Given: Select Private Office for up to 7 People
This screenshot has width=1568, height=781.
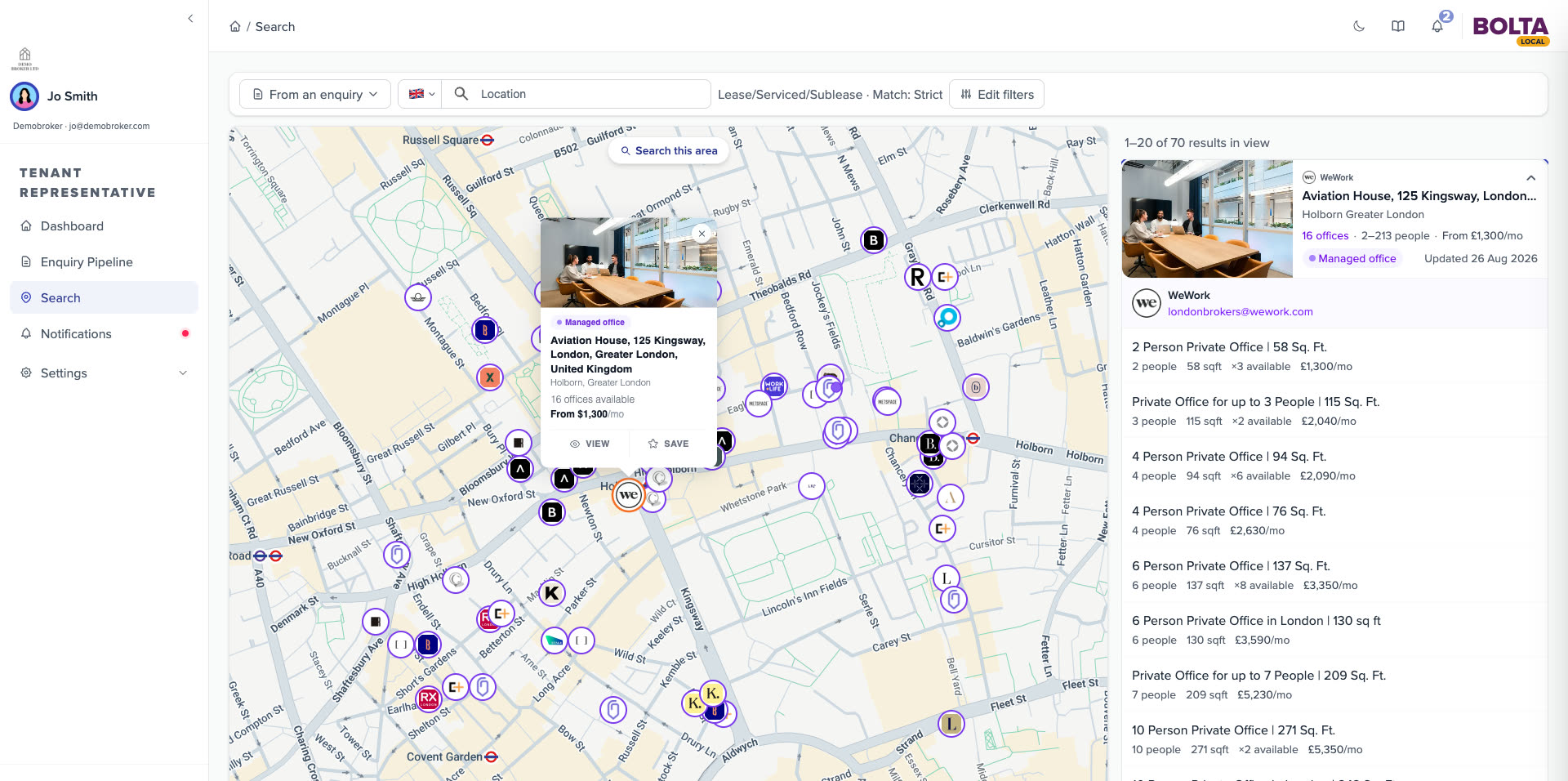Looking at the screenshot, I should tap(1334, 685).
